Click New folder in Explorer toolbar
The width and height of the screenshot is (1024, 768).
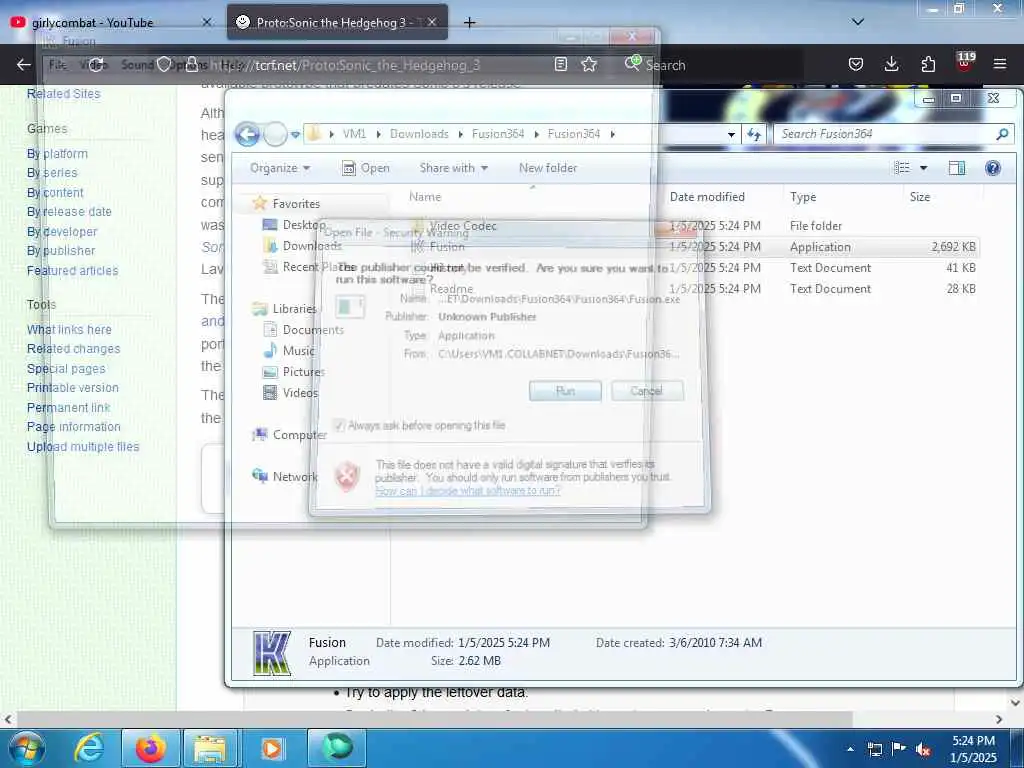(x=548, y=168)
